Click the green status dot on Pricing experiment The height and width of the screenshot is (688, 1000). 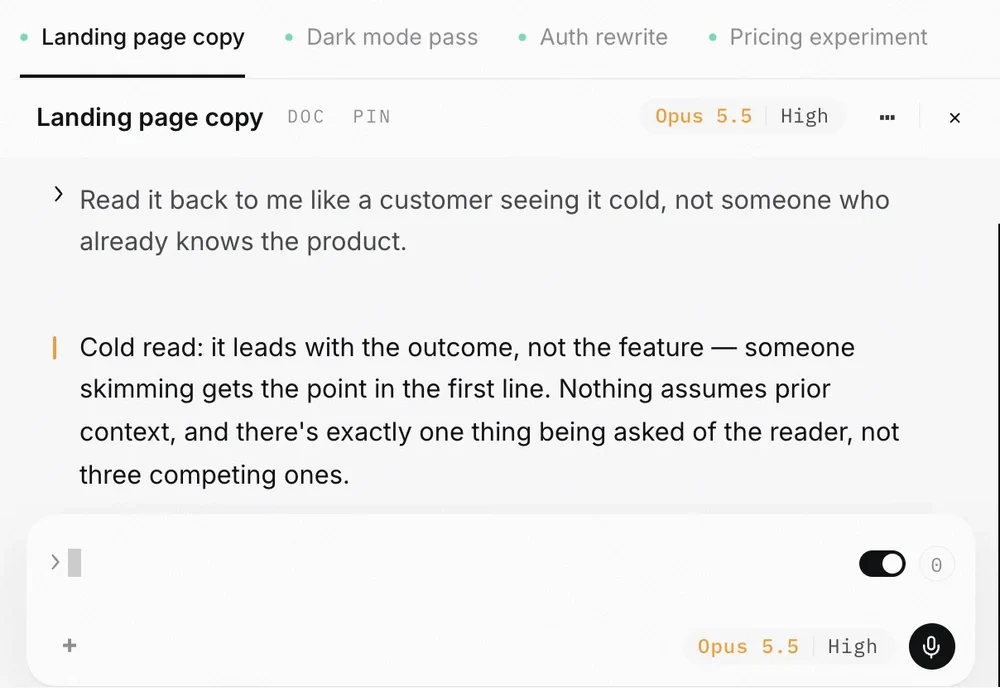[712, 38]
